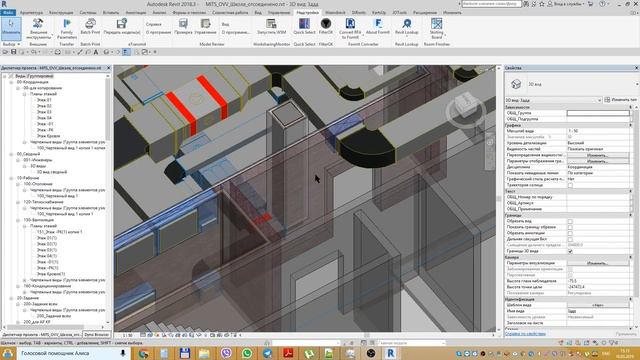Open the Skirting Board Room Finishes tool

[436, 29]
